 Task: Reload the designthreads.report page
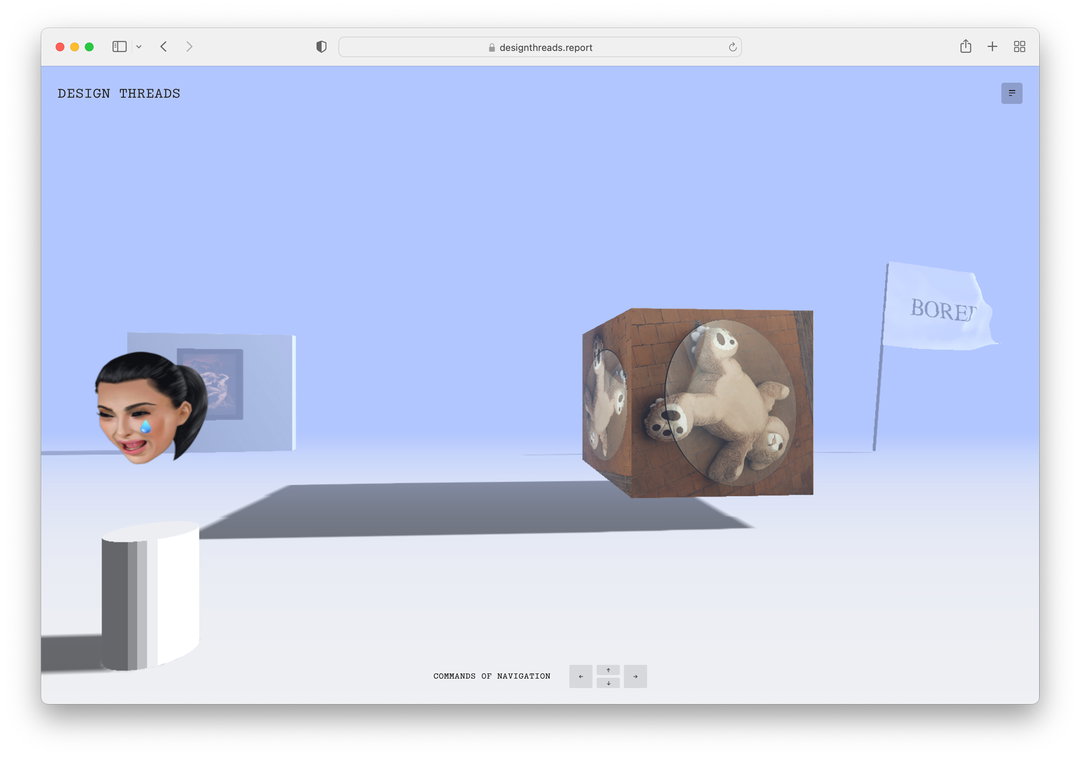732,47
